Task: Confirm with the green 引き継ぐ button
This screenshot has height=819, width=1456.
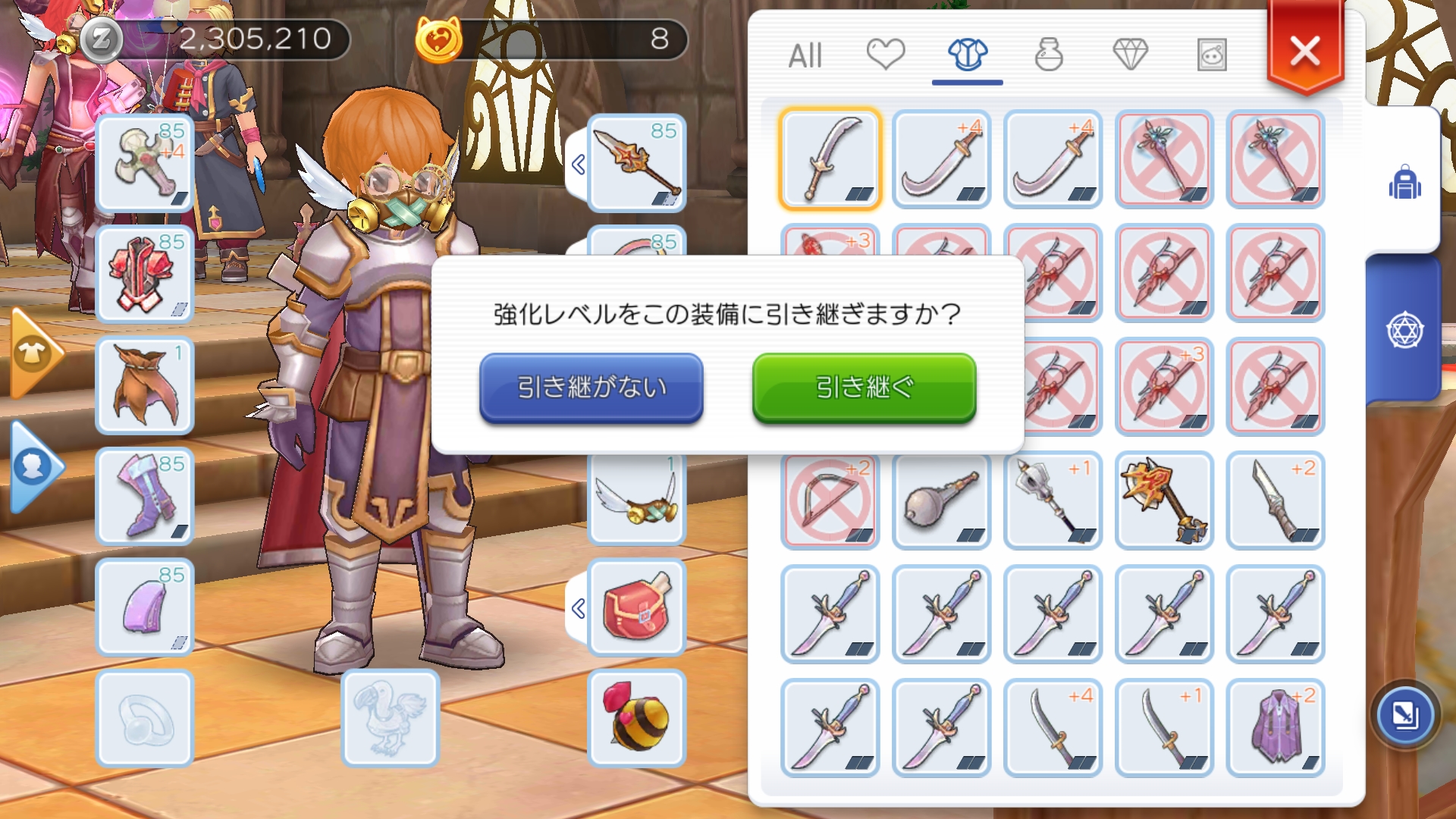Action: click(864, 388)
